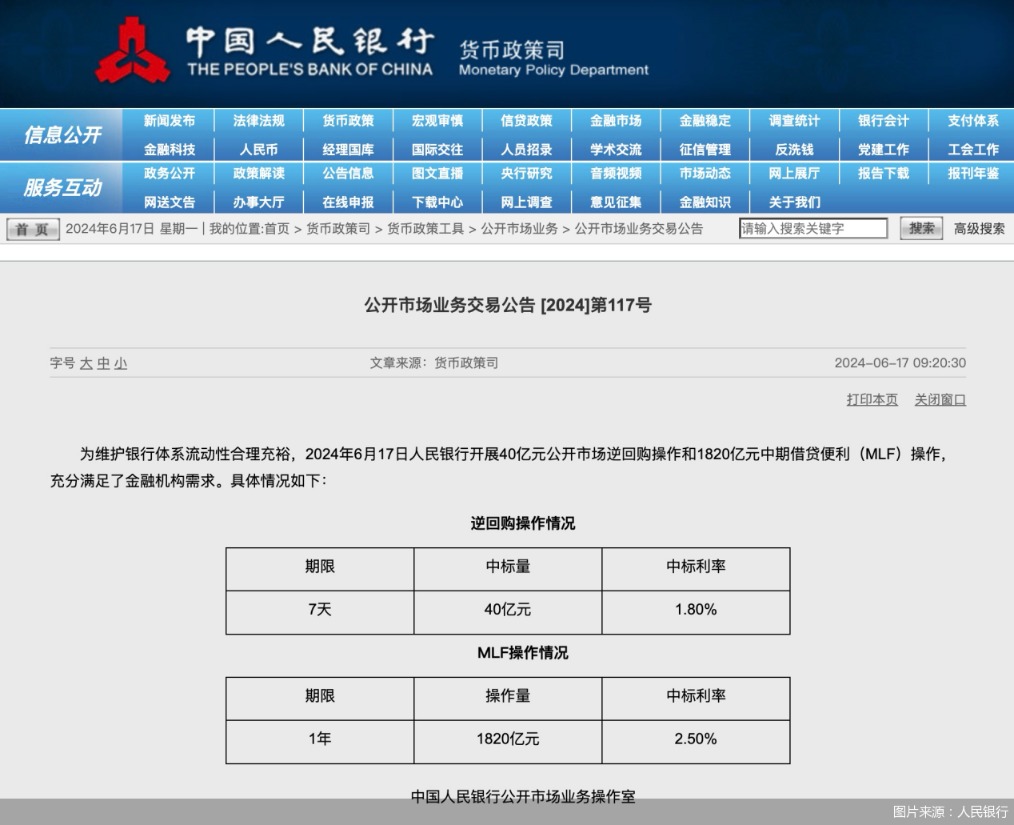Select the timestamp 2024-06-17 09:20:30
Image resolution: width=1014 pixels, height=825 pixels.
point(900,363)
